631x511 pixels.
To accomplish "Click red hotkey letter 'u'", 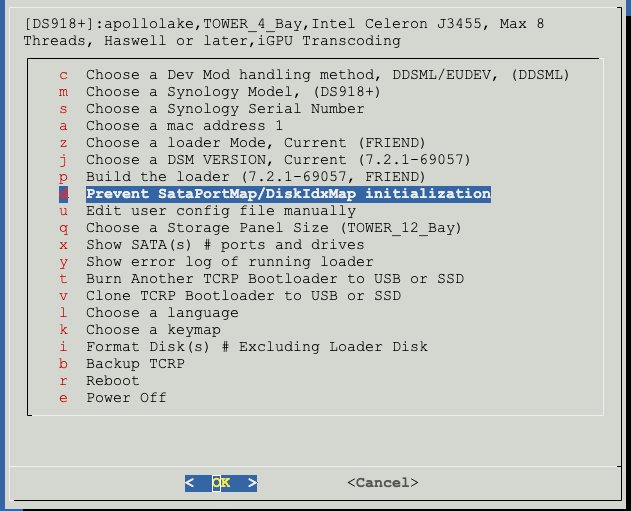I will coord(63,211).
